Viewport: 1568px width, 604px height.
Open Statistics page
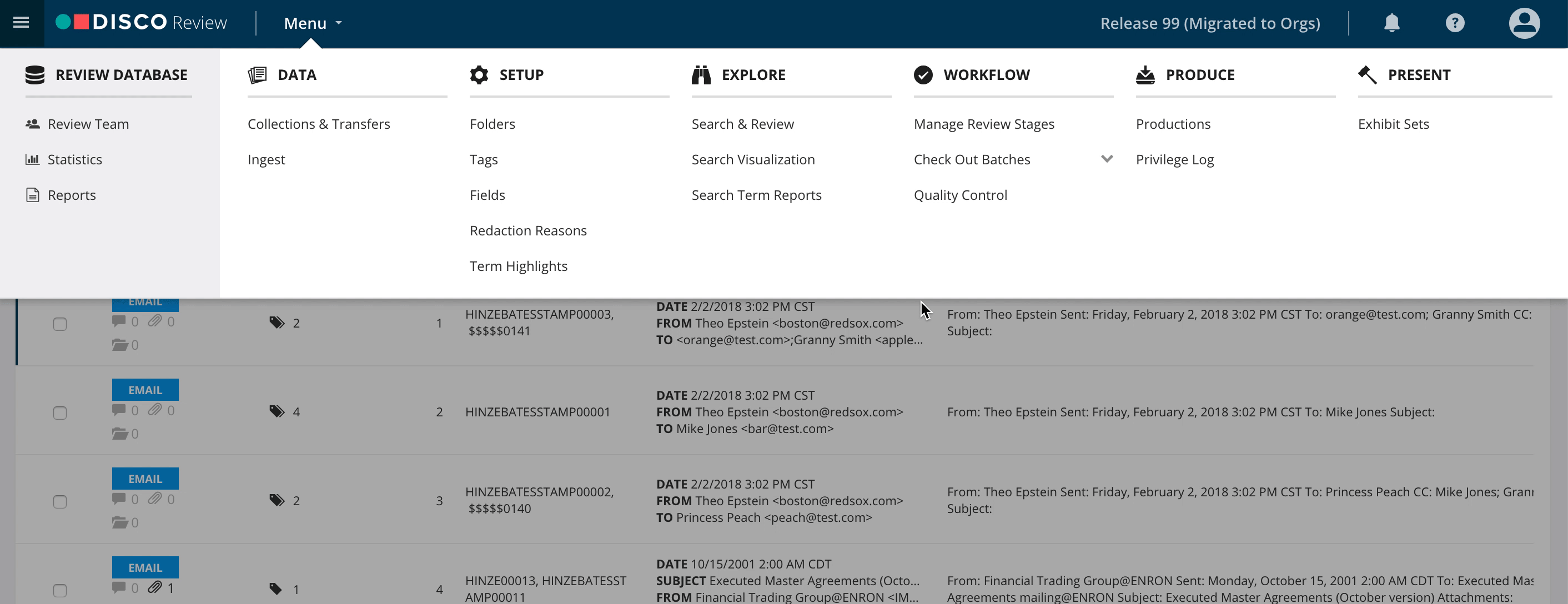pos(75,159)
